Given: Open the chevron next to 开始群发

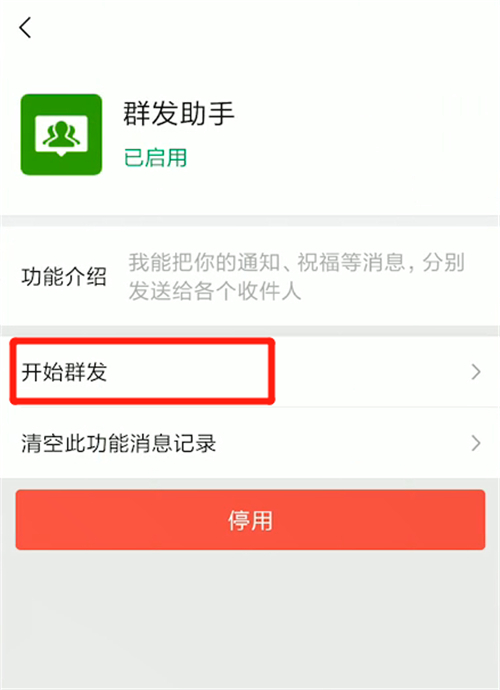Looking at the screenshot, I should [x=476, y=372].
